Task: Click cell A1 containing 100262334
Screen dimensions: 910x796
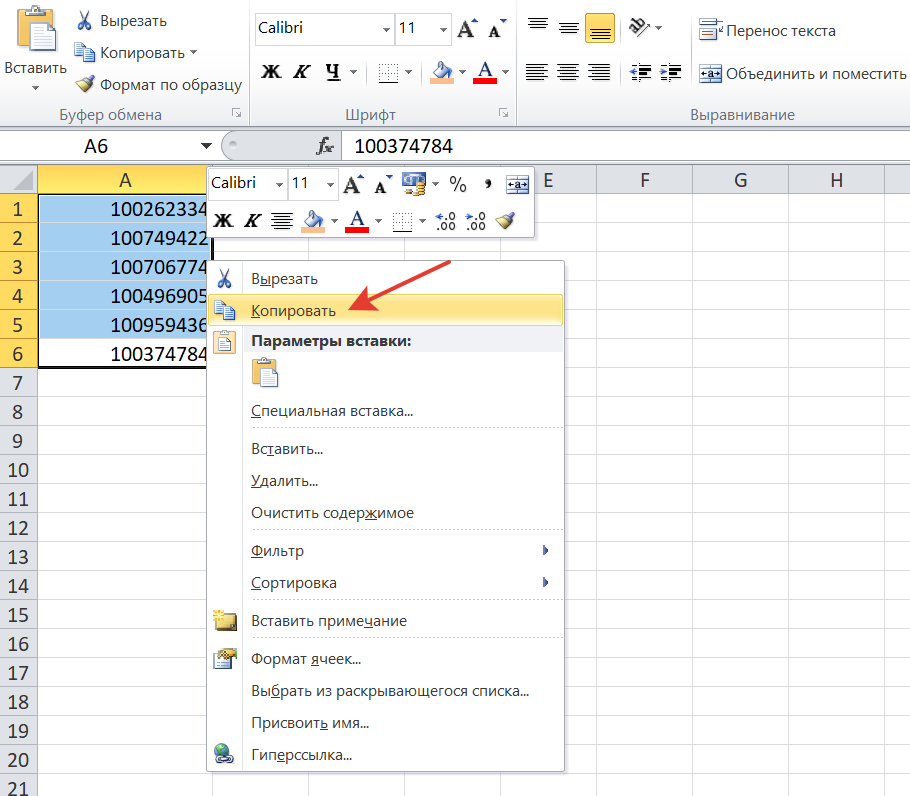Action: [124, 209]
